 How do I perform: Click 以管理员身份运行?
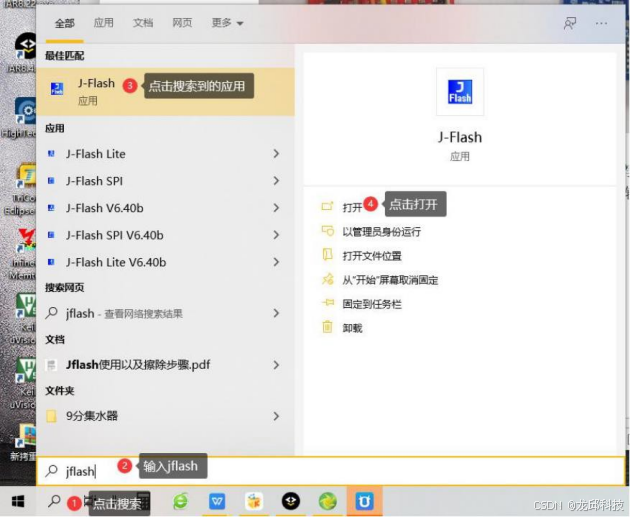[381, 232]
